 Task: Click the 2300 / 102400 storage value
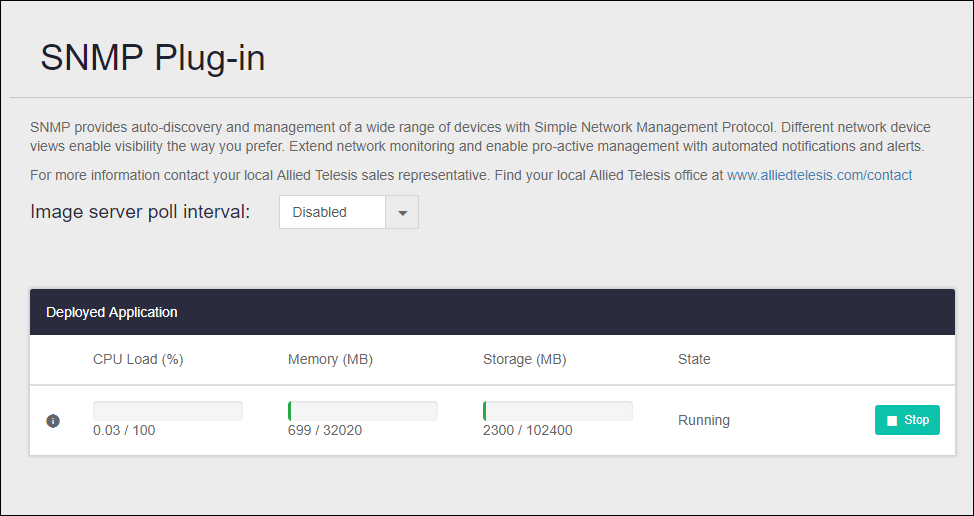pyautogui.click(x=527, y=431)
